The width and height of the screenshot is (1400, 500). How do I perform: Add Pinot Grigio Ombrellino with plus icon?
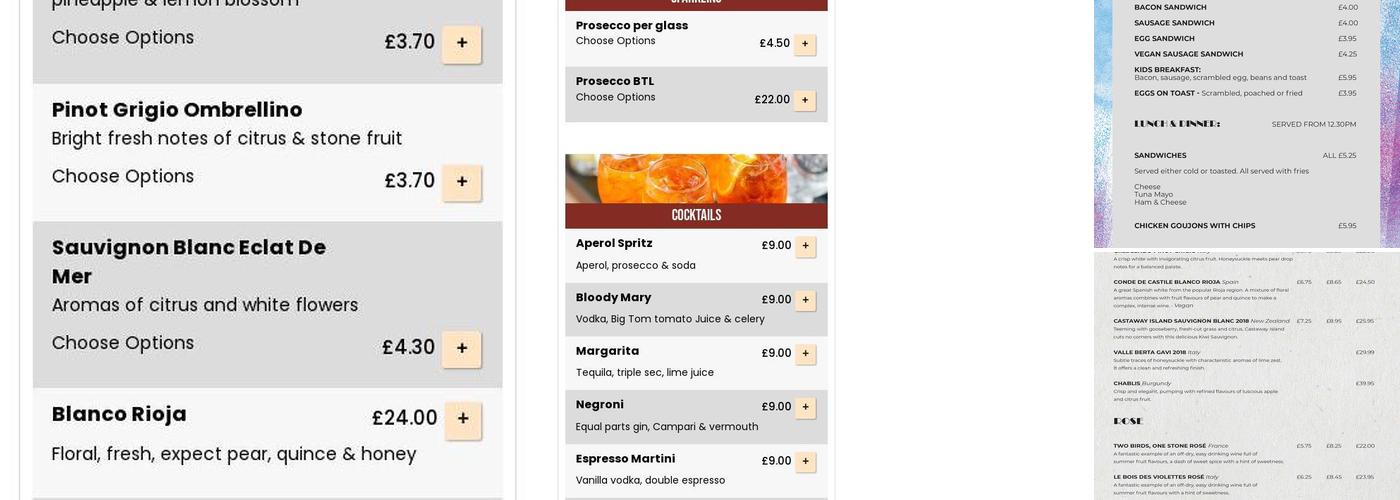462,182
